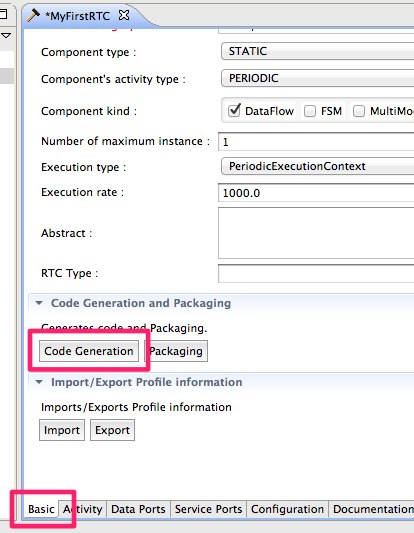Click the Import profile button
The width and height of the screenshot is (414, 533).
coord(62,430)
